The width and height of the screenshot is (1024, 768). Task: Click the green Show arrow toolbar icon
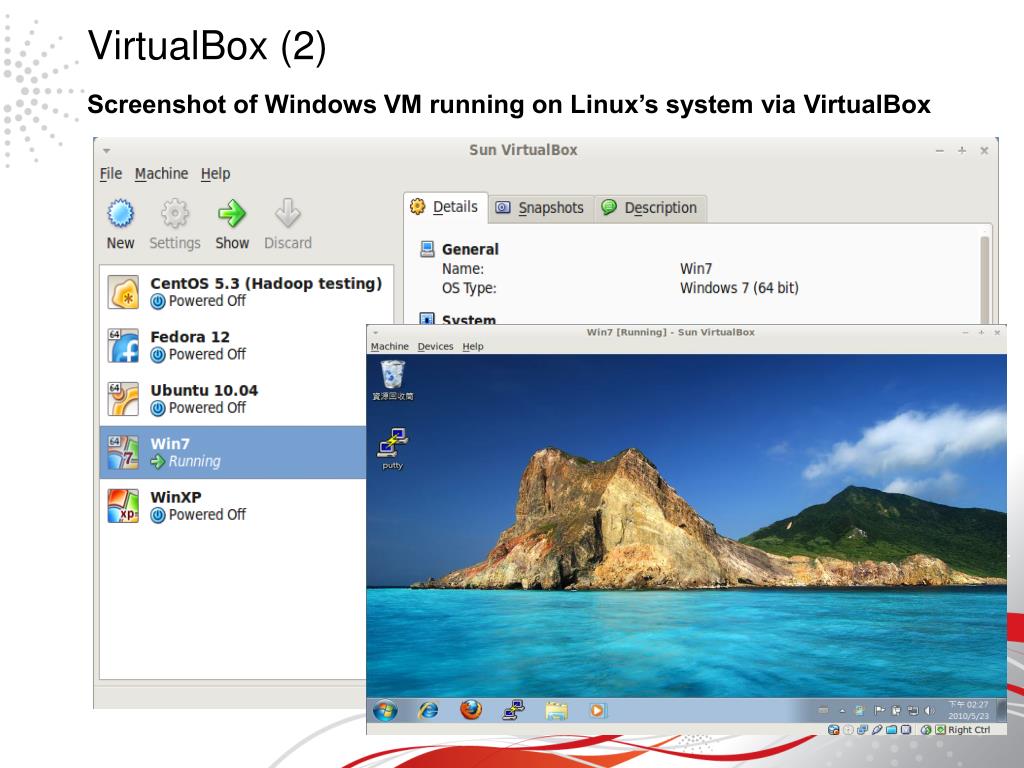[232, 213]
